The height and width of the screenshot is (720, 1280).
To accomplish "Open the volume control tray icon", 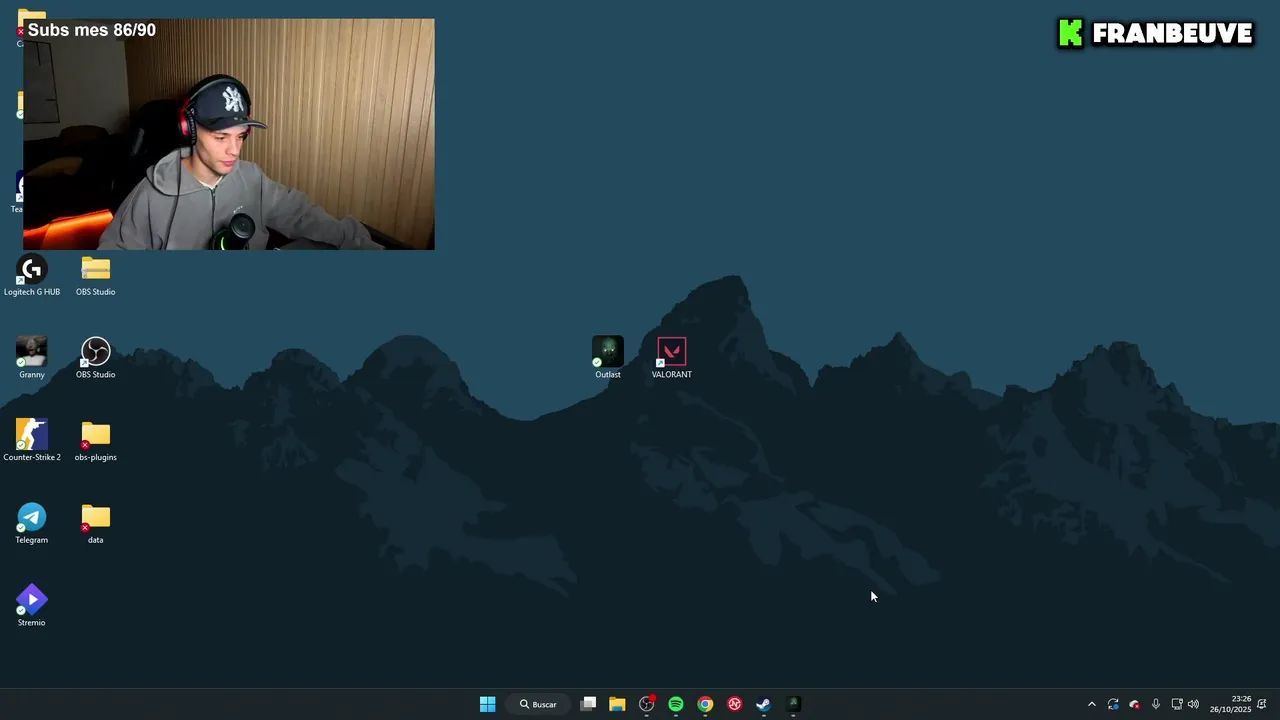I will coord(1193,704).
